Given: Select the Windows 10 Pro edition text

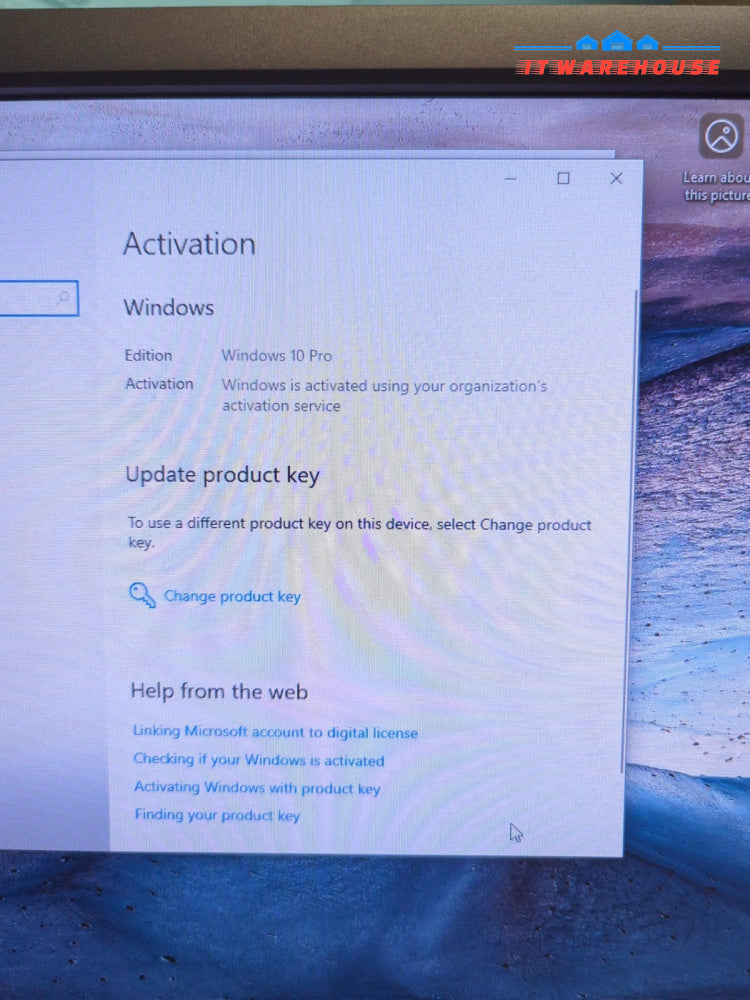Looking at the screenshot, I should [277, 356].
